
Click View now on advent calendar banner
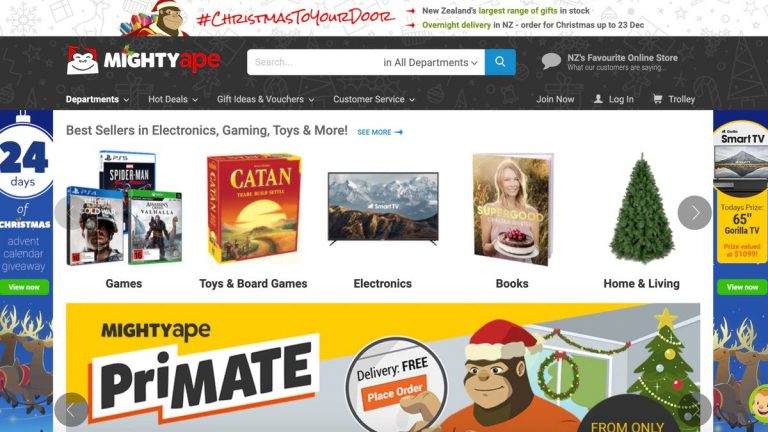[x=24, y=287]
